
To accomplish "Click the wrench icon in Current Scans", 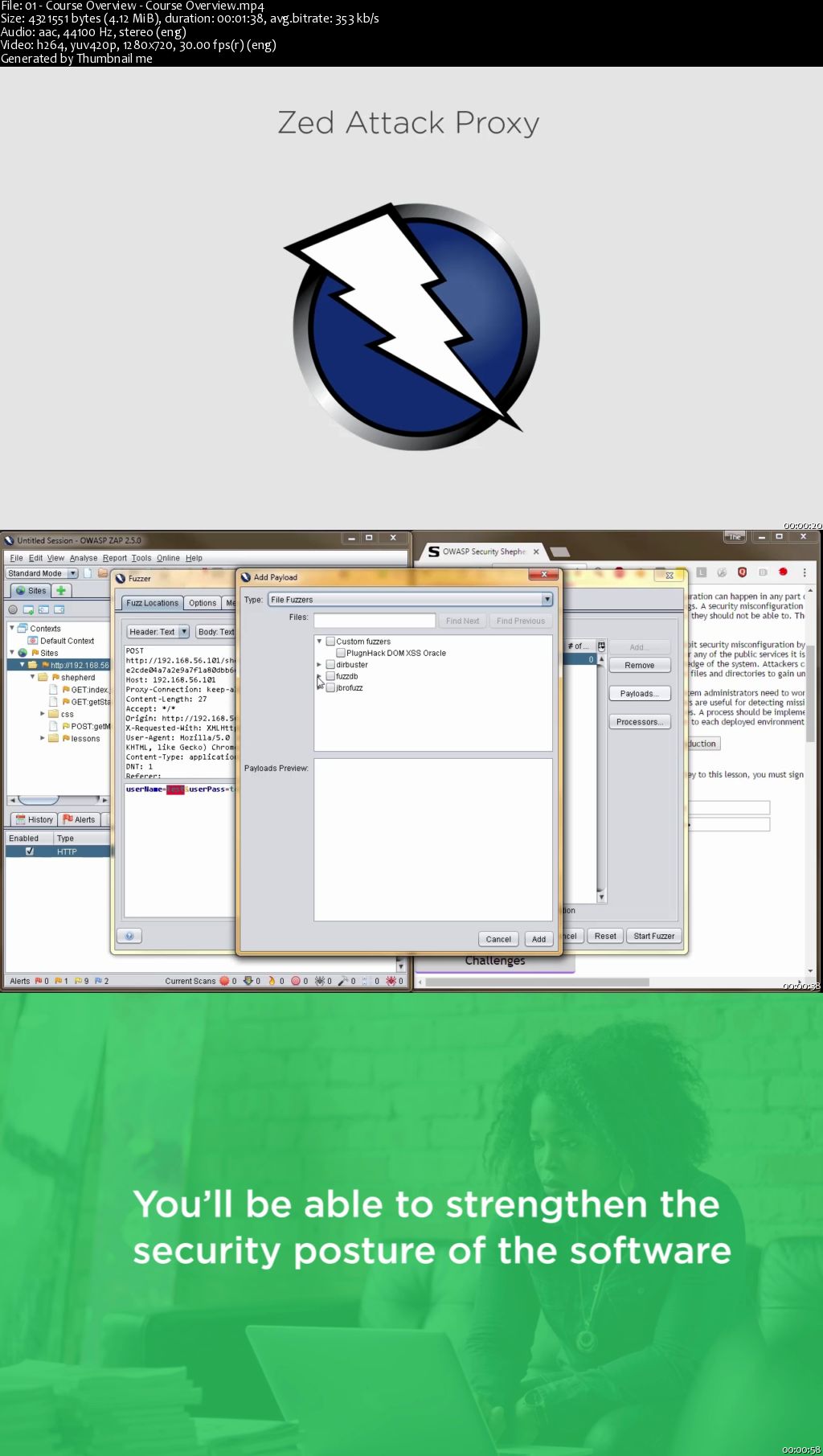I will 342,981.
